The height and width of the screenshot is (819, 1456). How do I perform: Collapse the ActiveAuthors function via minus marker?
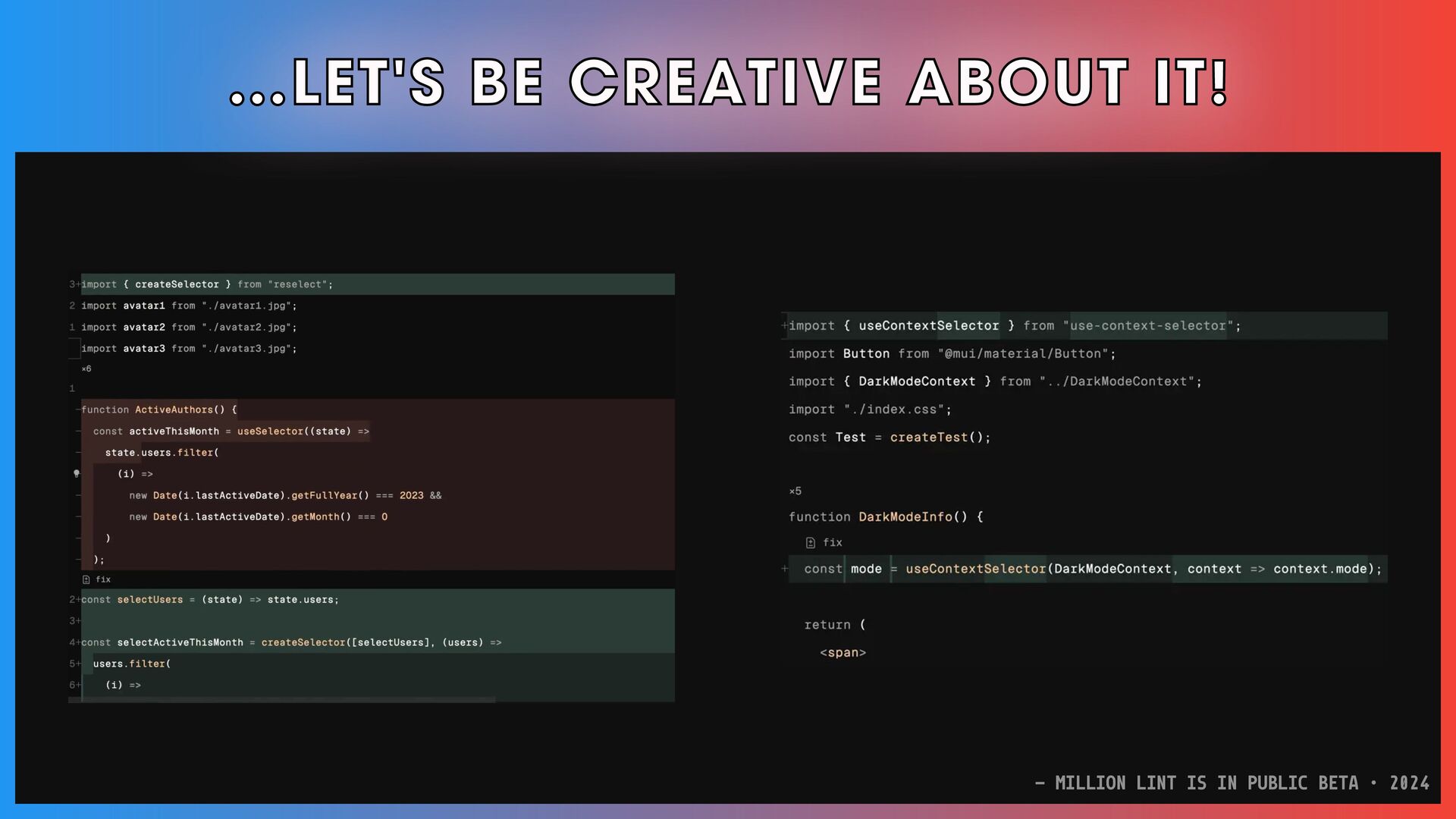(78, 409)
